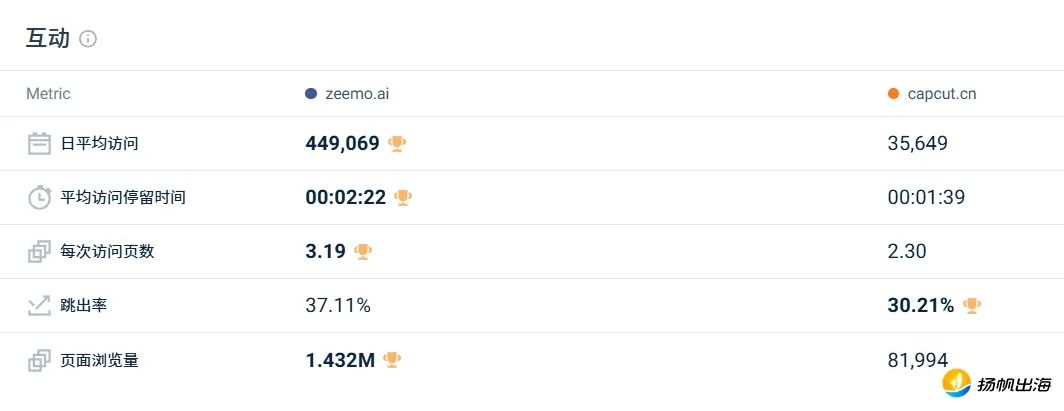This screenshot has width=1064, height=411.
Task: Click the 日平均访问 row label
Action: tap(99, 144)
